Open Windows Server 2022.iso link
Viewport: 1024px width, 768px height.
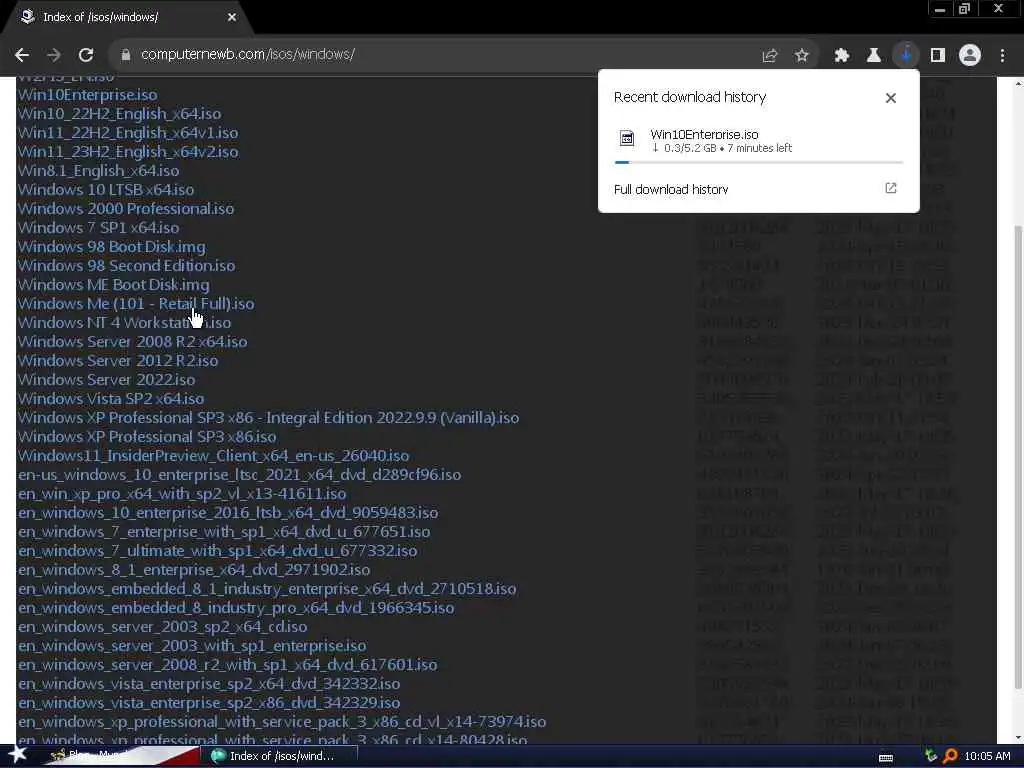pyautogui.click(x=106, y=379)
